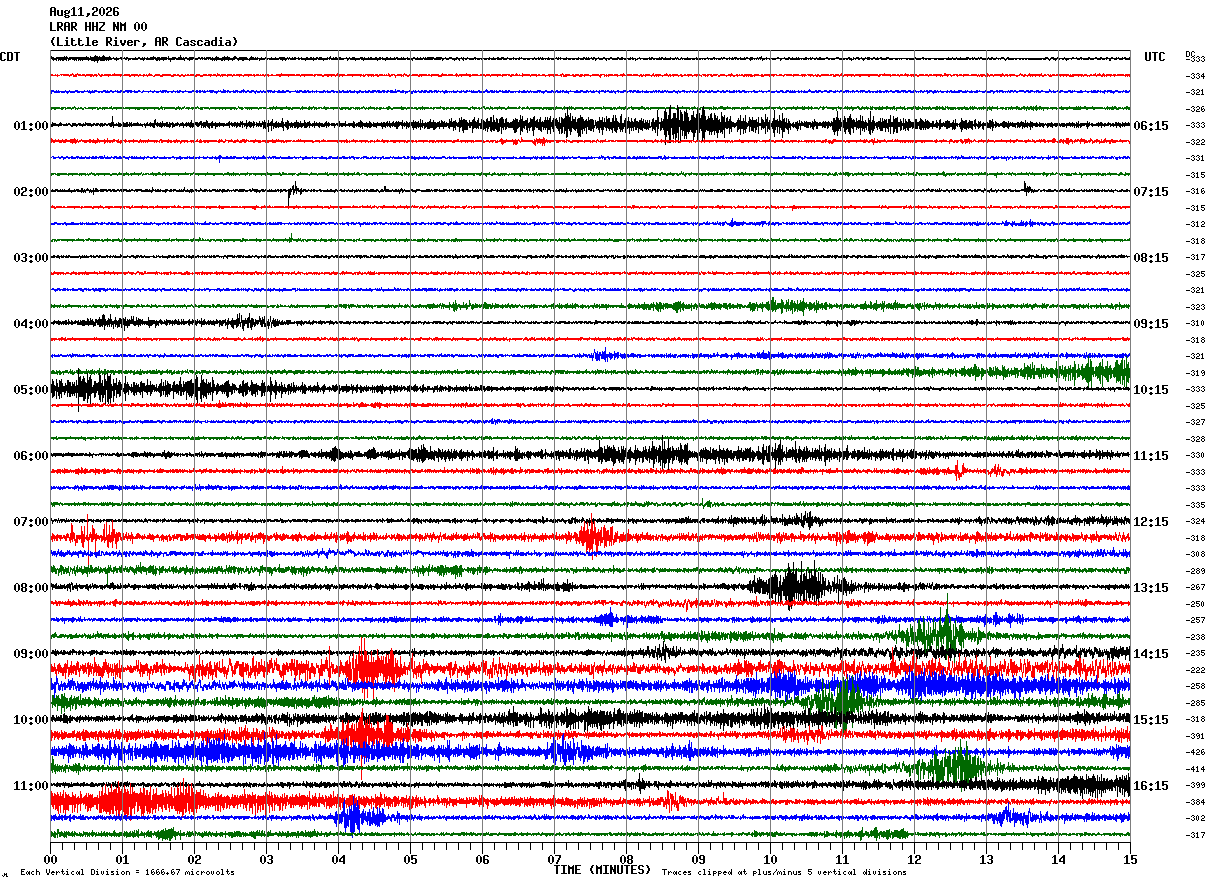Click the station title LRAR HHZ NM 00
This screenshot has height=886, width=1210.
coord(98,27)
